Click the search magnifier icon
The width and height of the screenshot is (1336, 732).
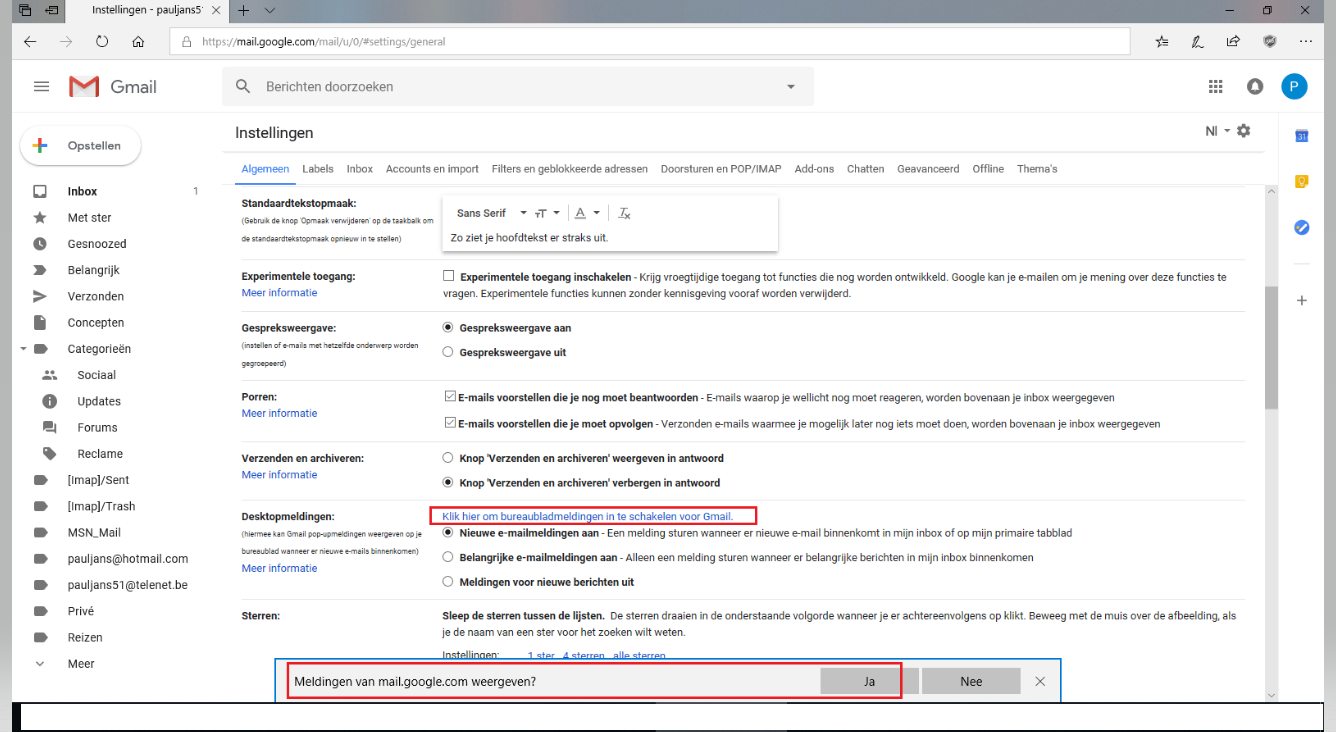[x=243, y=87]
